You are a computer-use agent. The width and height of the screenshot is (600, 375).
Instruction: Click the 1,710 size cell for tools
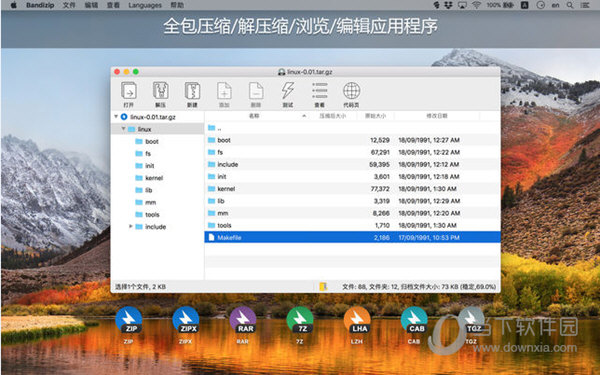pos(382,225)
